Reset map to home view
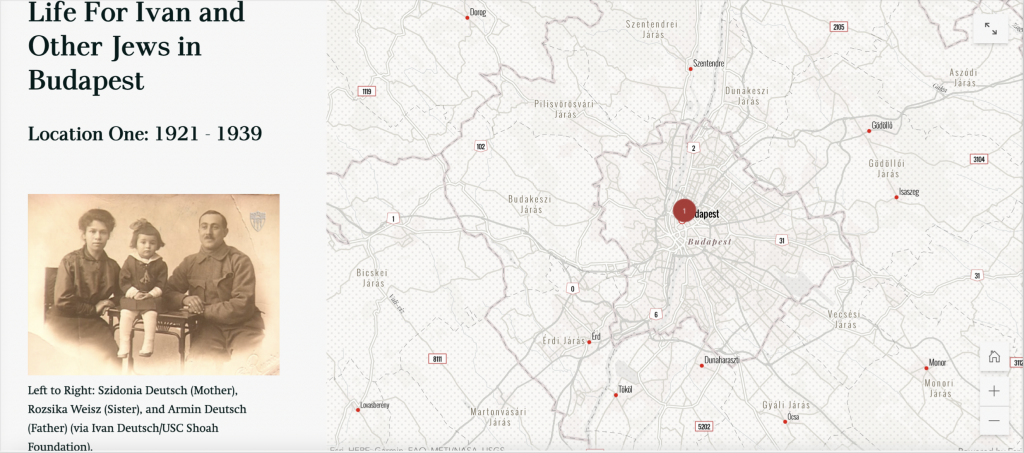 coord(994,357)
